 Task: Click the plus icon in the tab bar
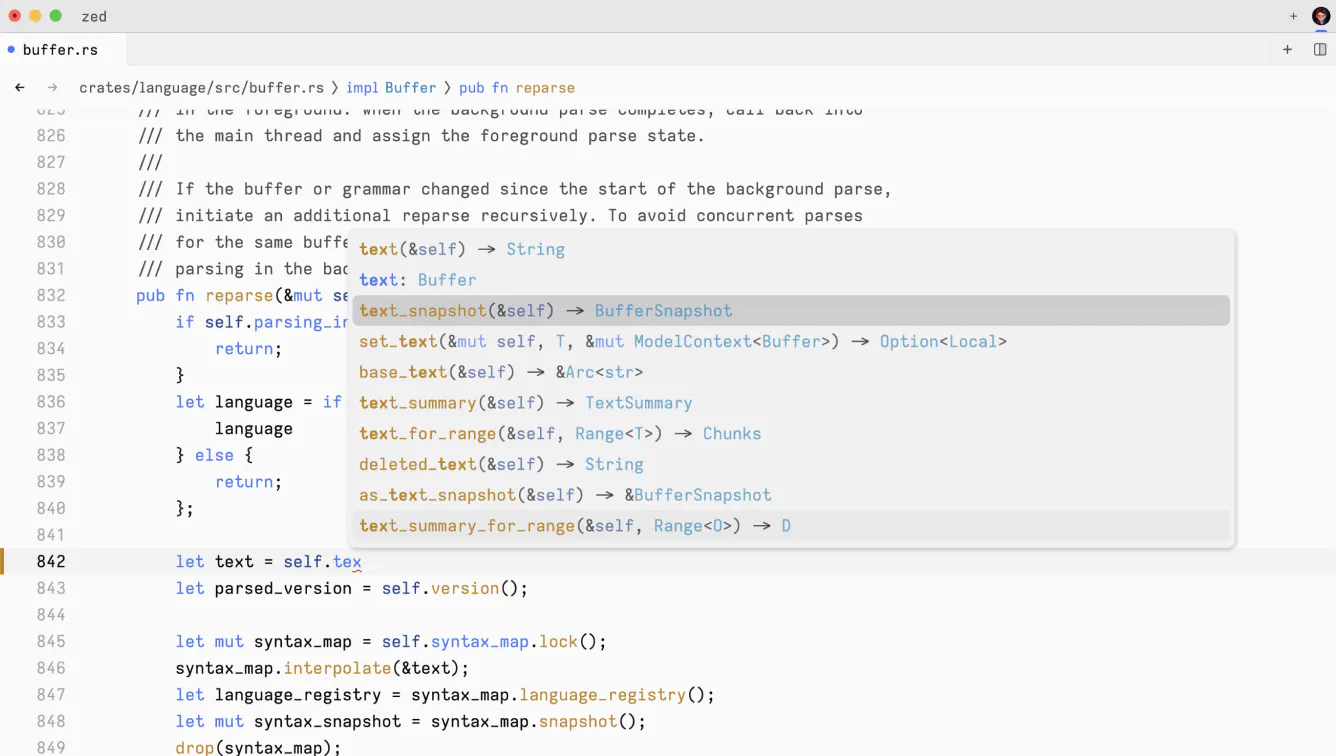[x=1287, y=49]
